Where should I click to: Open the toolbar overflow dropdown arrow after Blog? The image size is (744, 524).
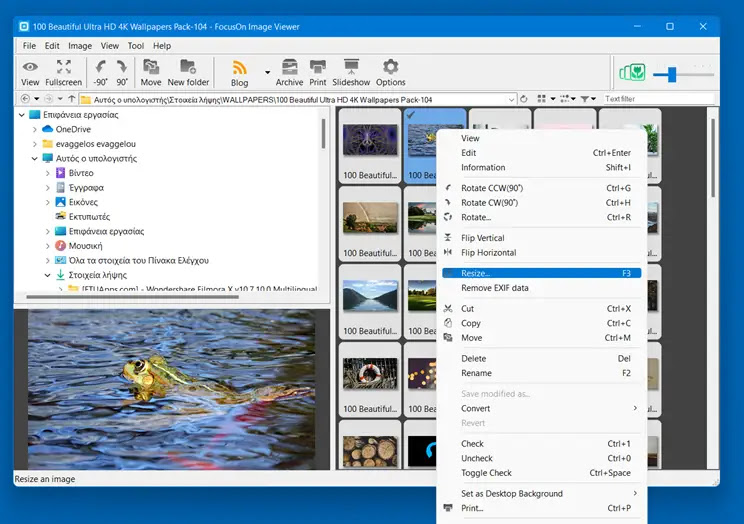[268, 73]
